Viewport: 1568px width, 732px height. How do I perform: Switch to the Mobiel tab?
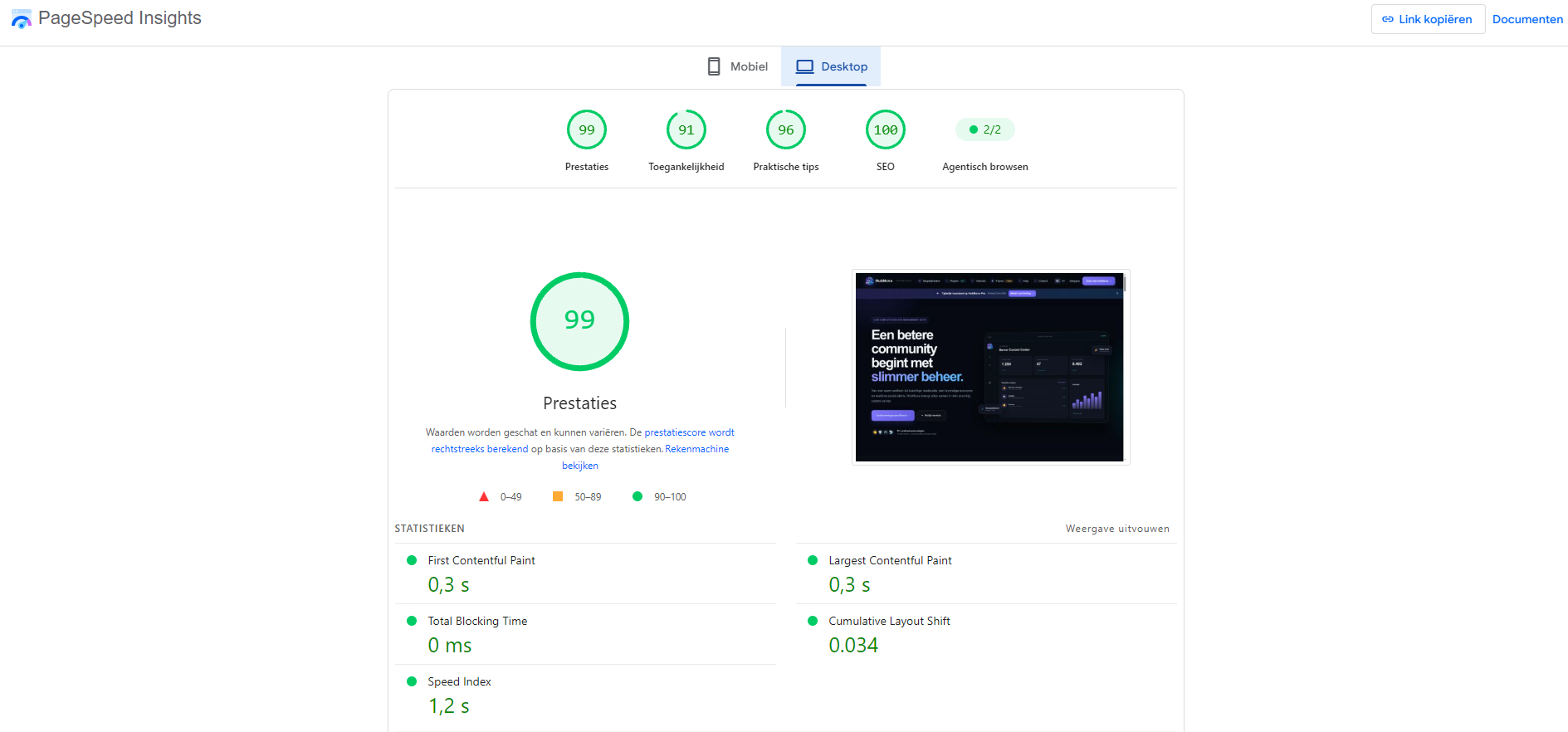coord(737,66)
